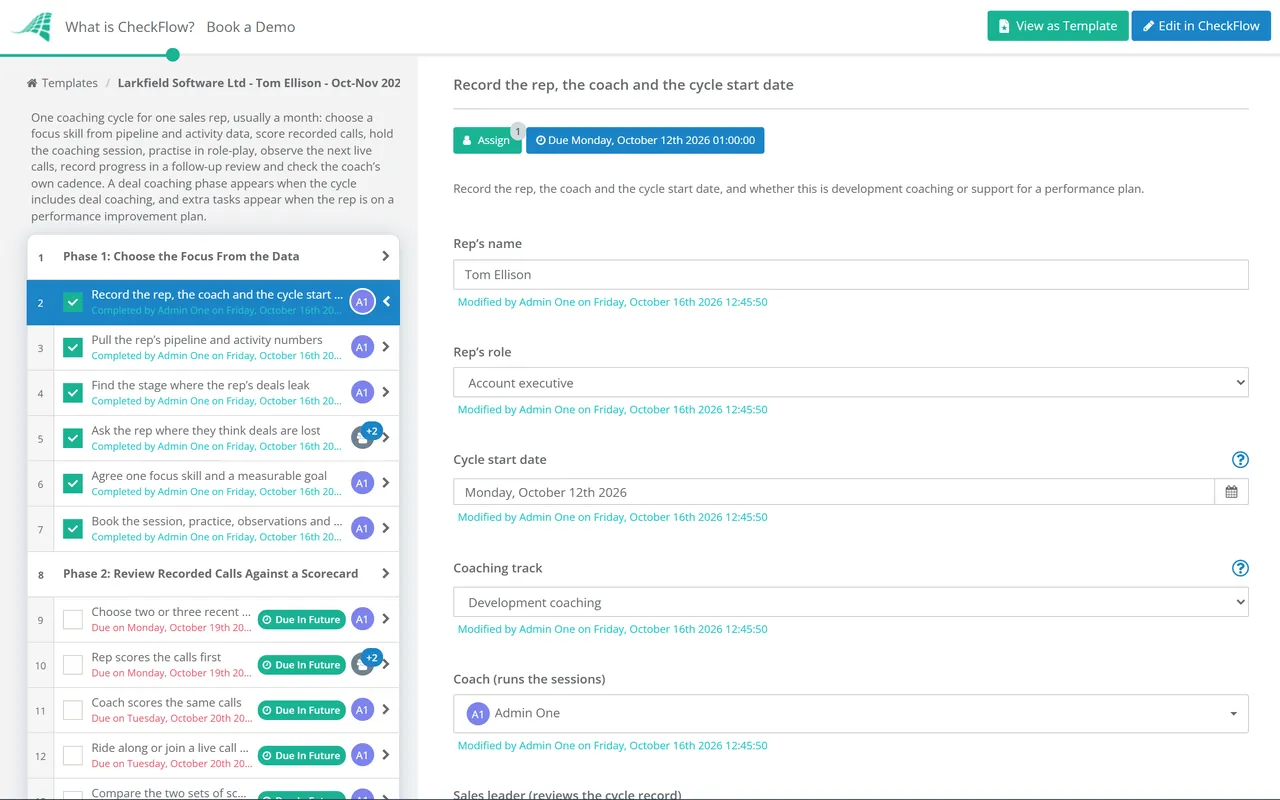
Task: Collapse the selected Record the rep task chevron
Action: pyautogui.click(x=387, y=302)
